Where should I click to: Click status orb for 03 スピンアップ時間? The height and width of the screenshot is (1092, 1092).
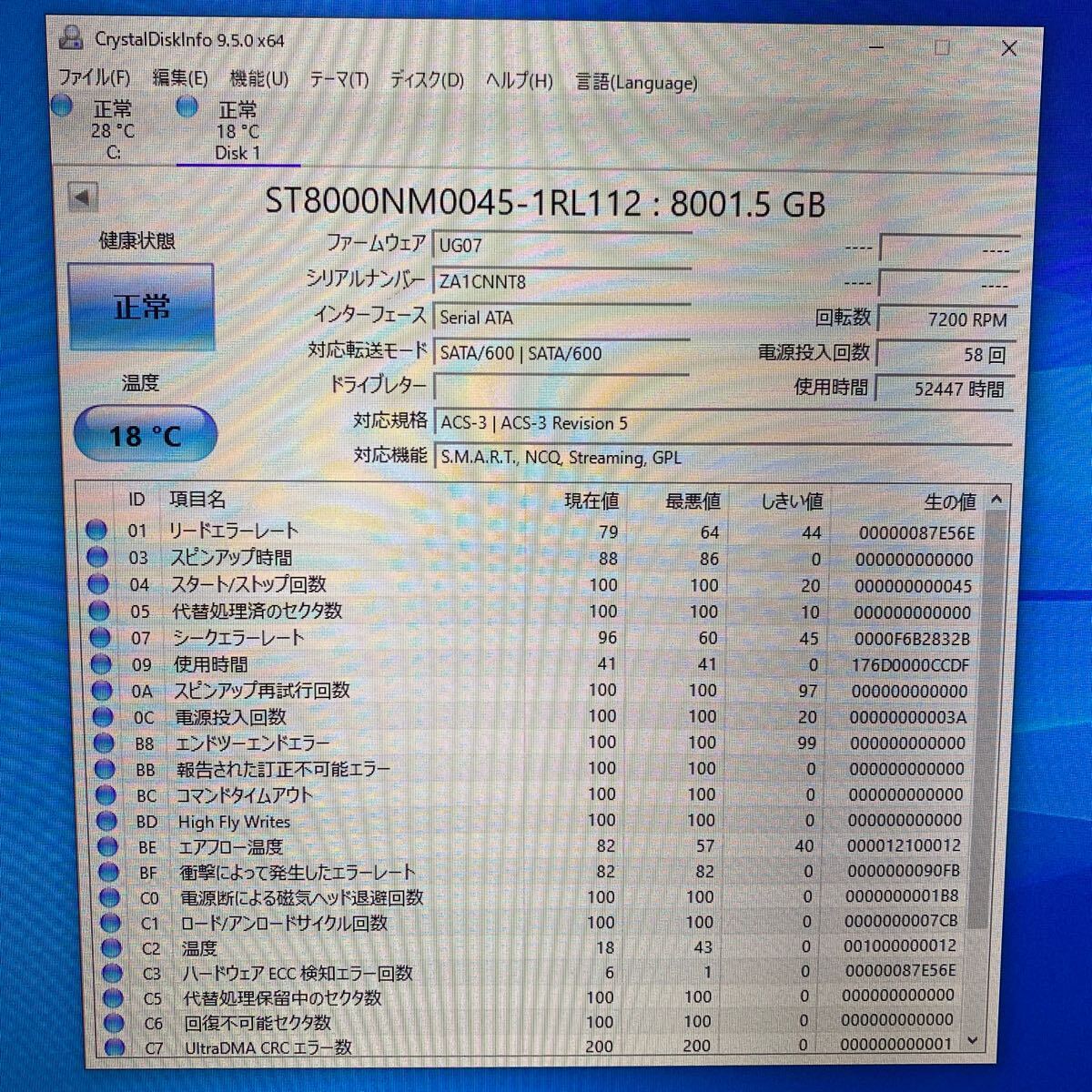(x=96, y=557)
